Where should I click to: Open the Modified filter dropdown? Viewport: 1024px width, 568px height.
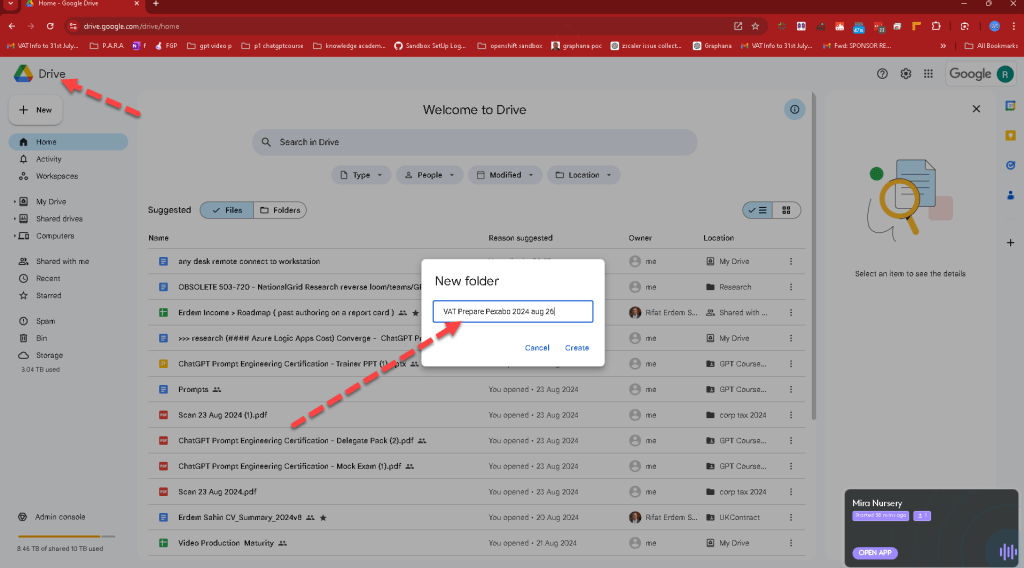505,175
